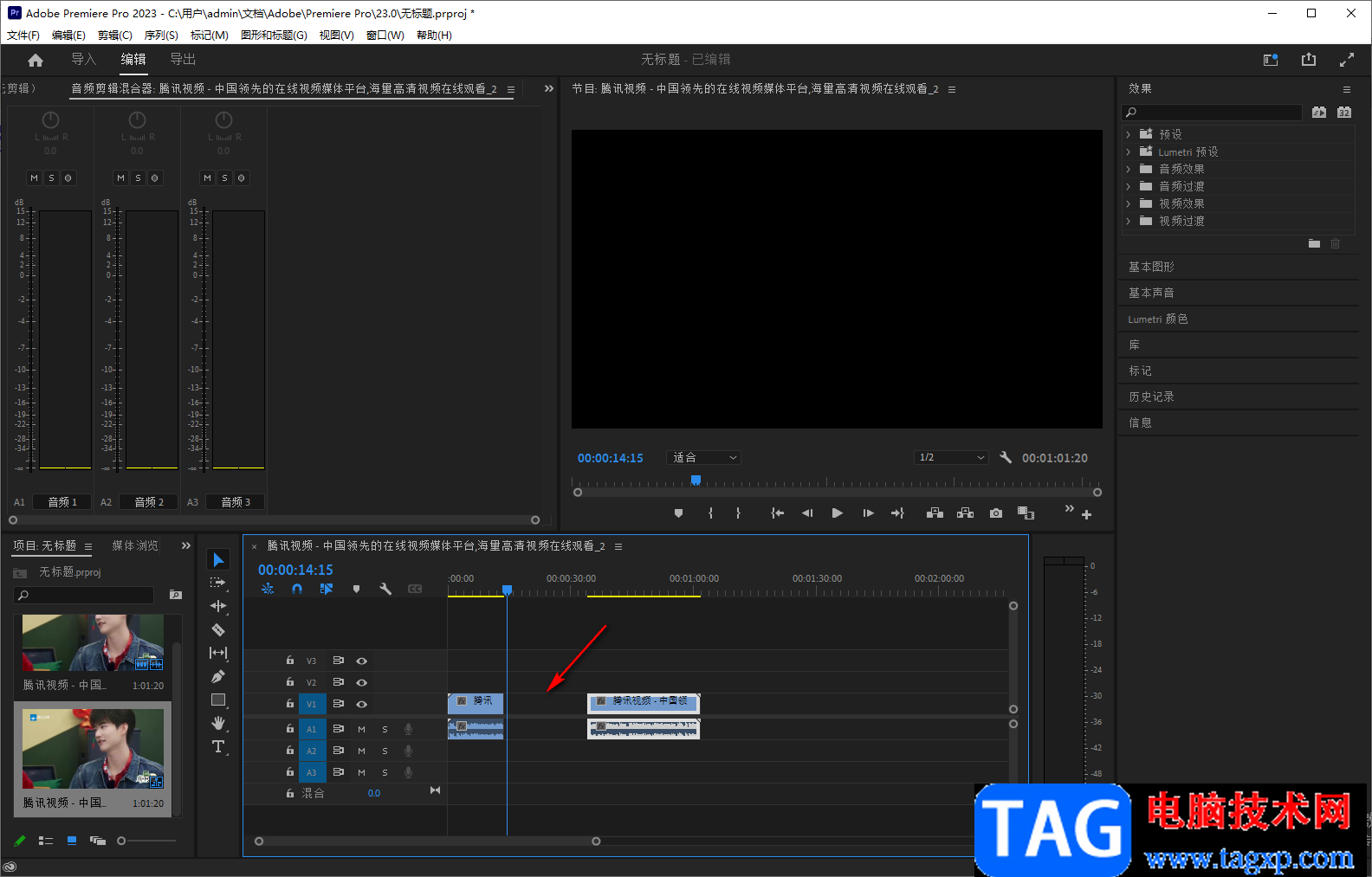Open the 文件(F) menu
1372x877 pixels.
(x=23, y=35)
